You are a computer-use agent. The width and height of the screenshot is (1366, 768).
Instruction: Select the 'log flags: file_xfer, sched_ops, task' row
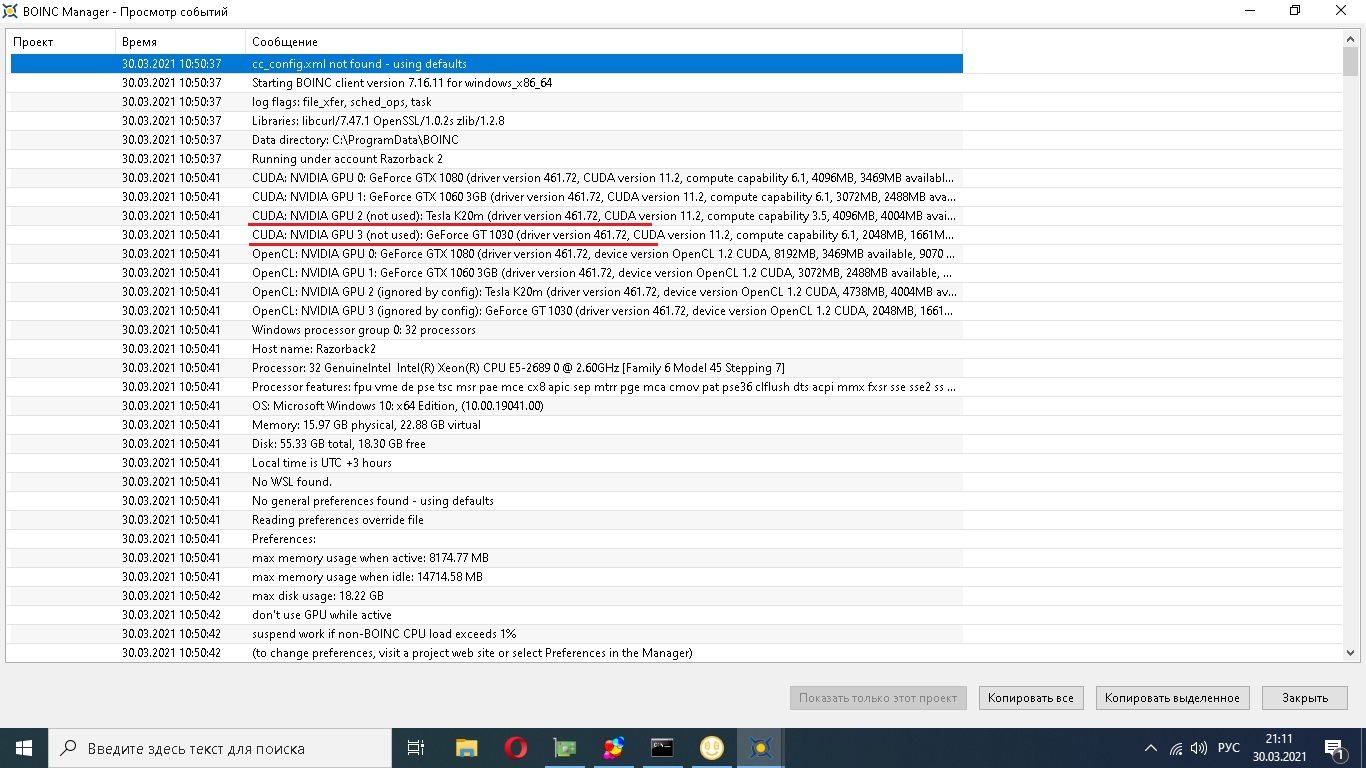(486, 102)
